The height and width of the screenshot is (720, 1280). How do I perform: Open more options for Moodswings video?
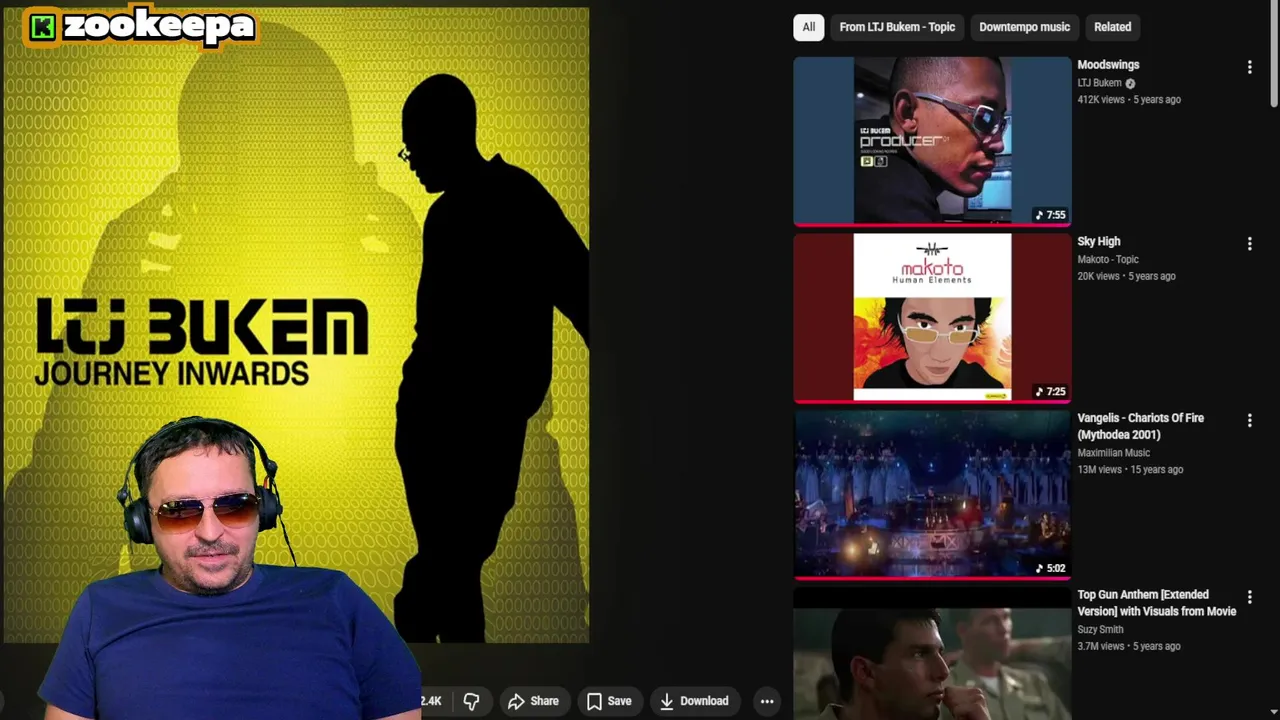[x=1249, y=67]
